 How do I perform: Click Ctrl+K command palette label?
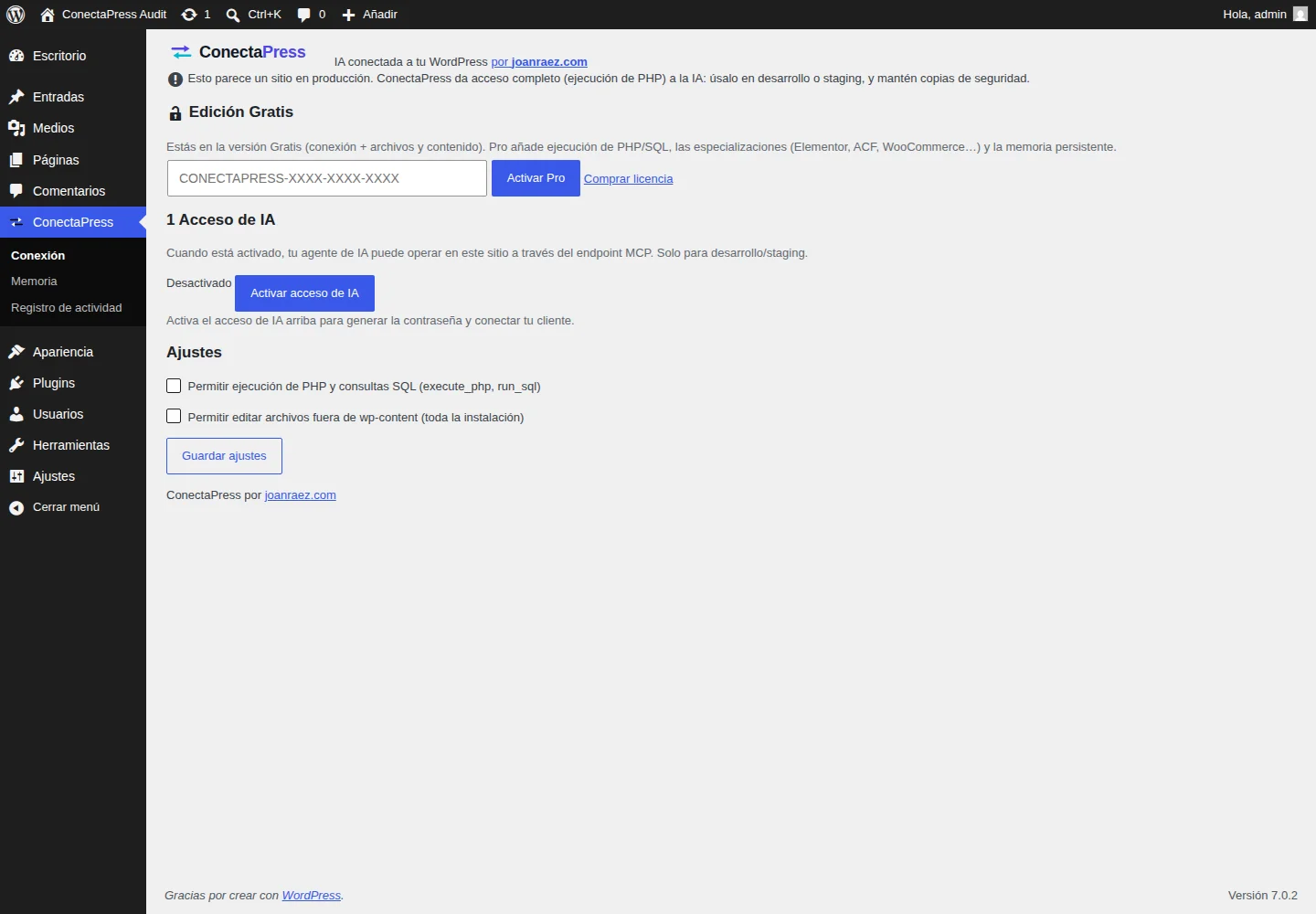tap(265, 15)
